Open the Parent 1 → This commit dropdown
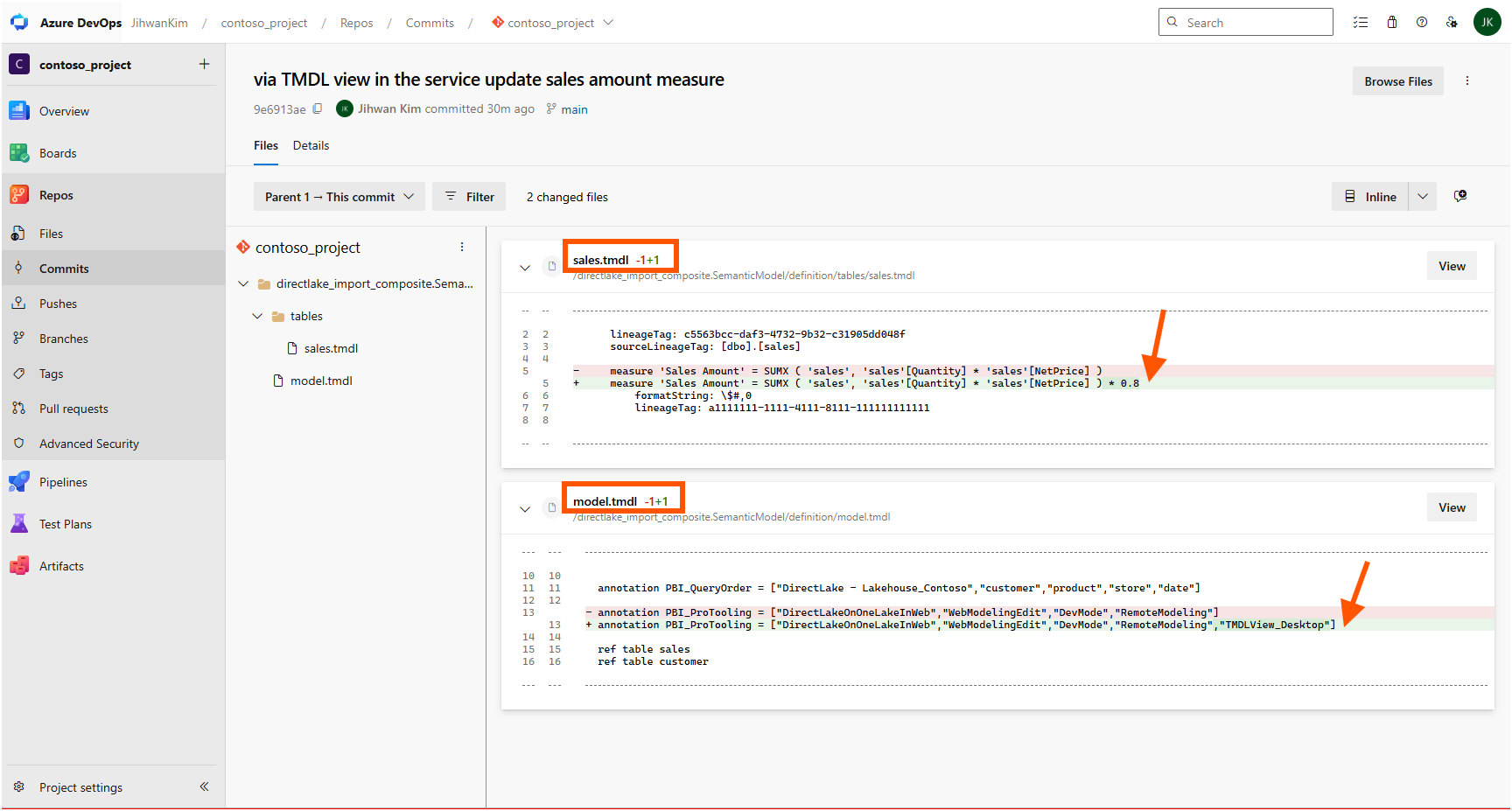This screenshot has width=1512, height=811. pos(339,197)
